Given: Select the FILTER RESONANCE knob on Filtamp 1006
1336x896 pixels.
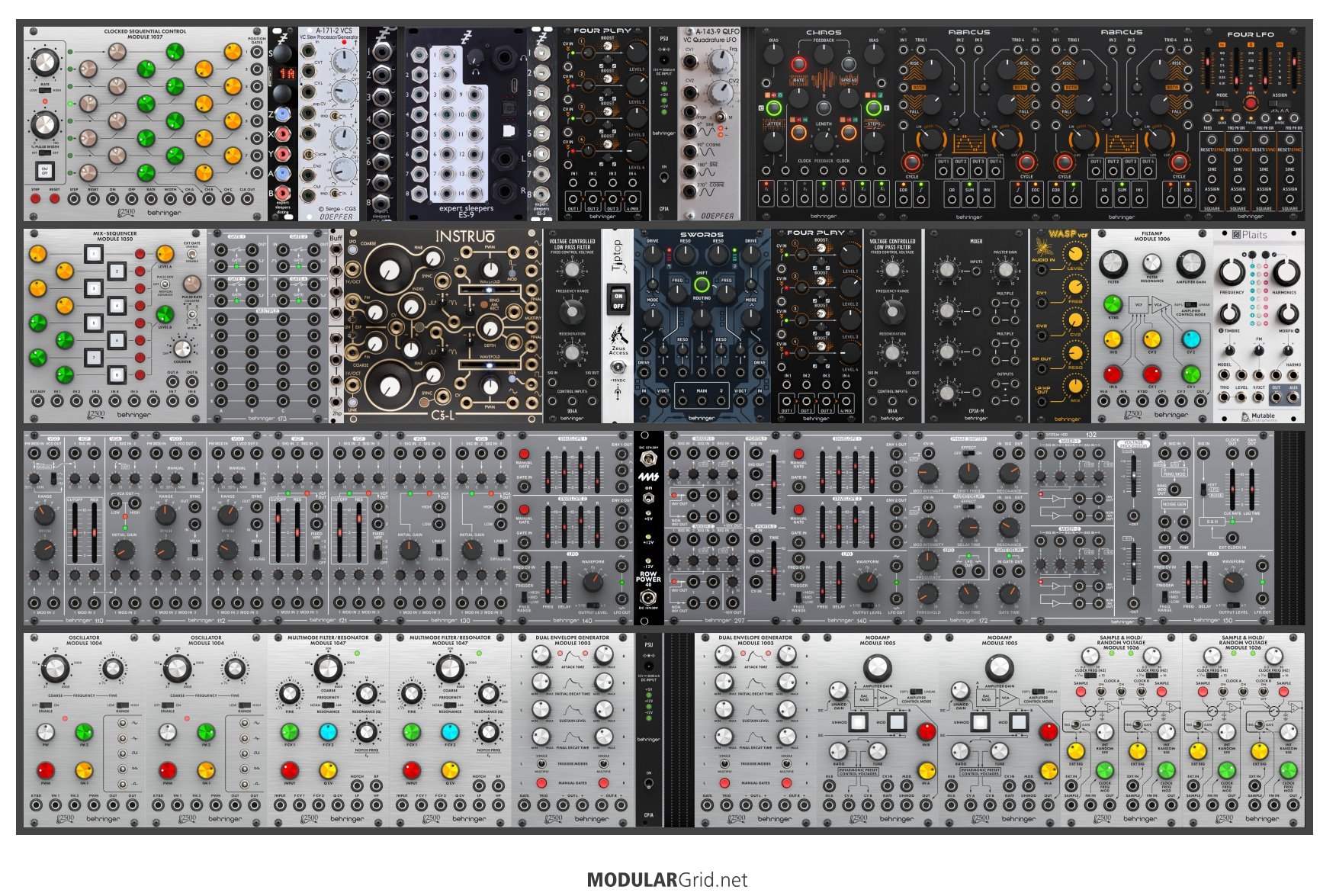Looking at the screenshot, I should click(x=1152, y=265).
